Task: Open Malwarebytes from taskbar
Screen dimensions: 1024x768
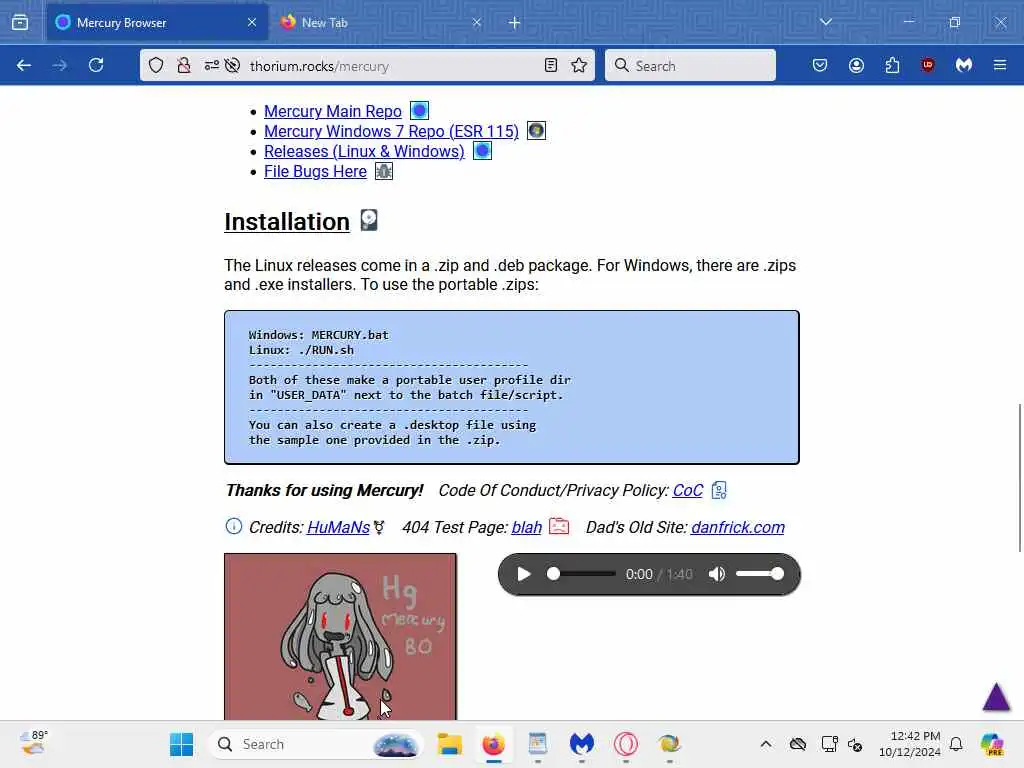Action: tap(581, 744)
